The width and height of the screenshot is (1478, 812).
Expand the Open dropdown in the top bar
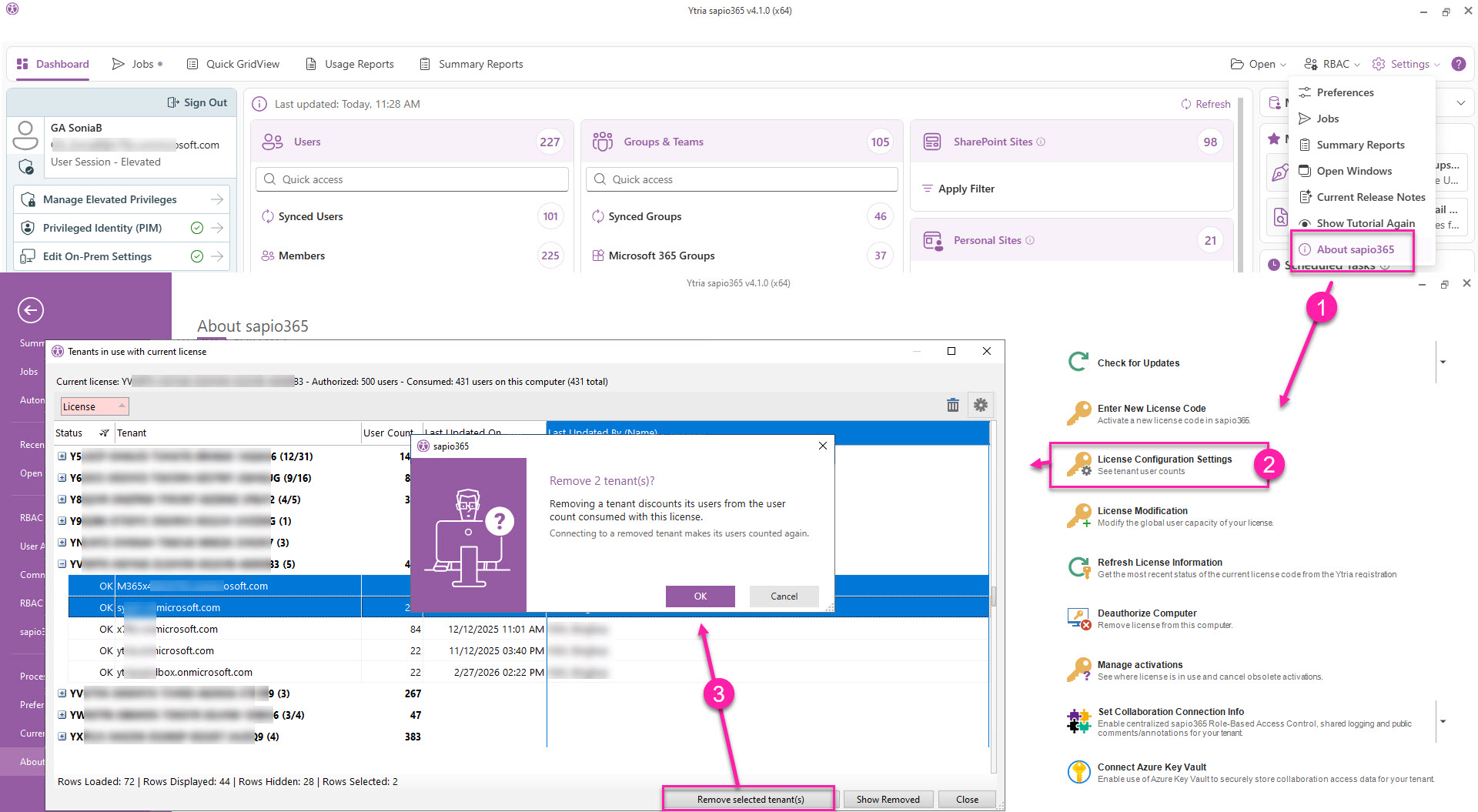point(1259,64)
